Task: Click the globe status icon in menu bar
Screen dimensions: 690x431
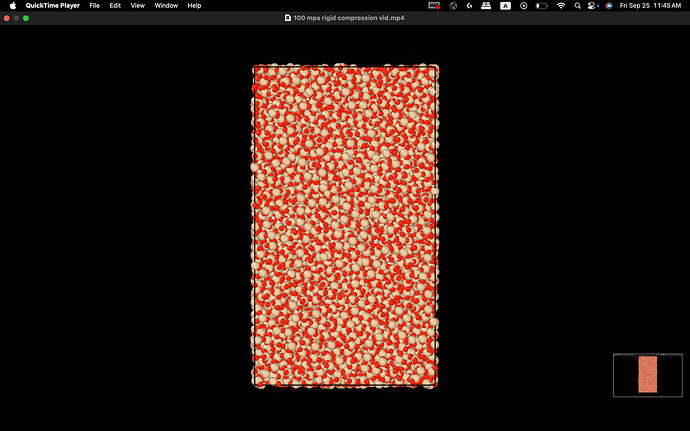Action: click(453, 6)
